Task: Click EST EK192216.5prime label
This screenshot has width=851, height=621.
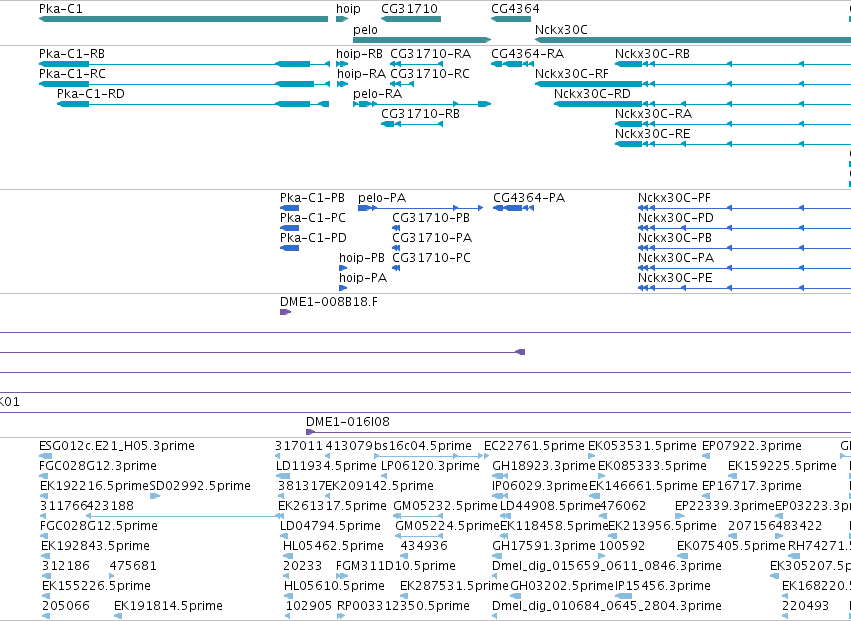Action: [94, 486]
